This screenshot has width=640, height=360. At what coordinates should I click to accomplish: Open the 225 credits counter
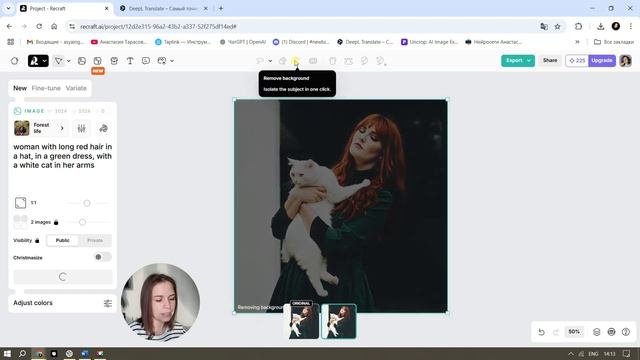coord(577,60)
